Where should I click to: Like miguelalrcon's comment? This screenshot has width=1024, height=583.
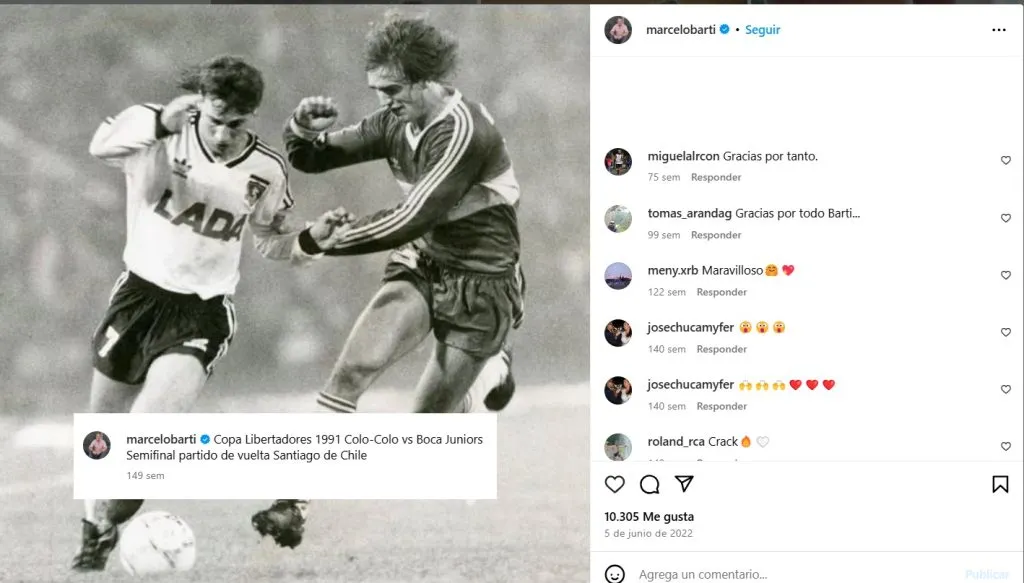click(x=1006, y=160)
